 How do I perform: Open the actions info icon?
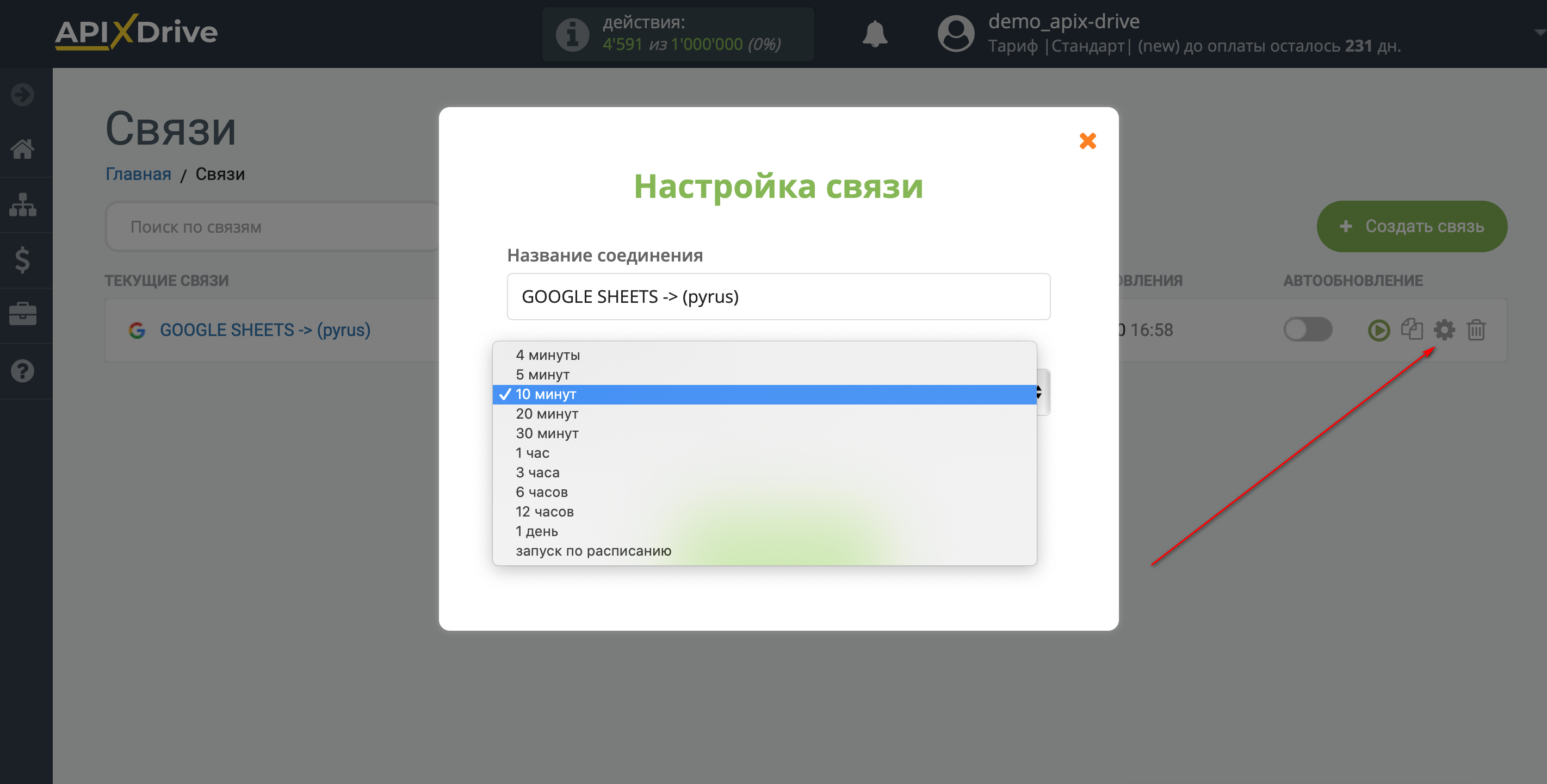pyautogui.click(x=572, y=34)
